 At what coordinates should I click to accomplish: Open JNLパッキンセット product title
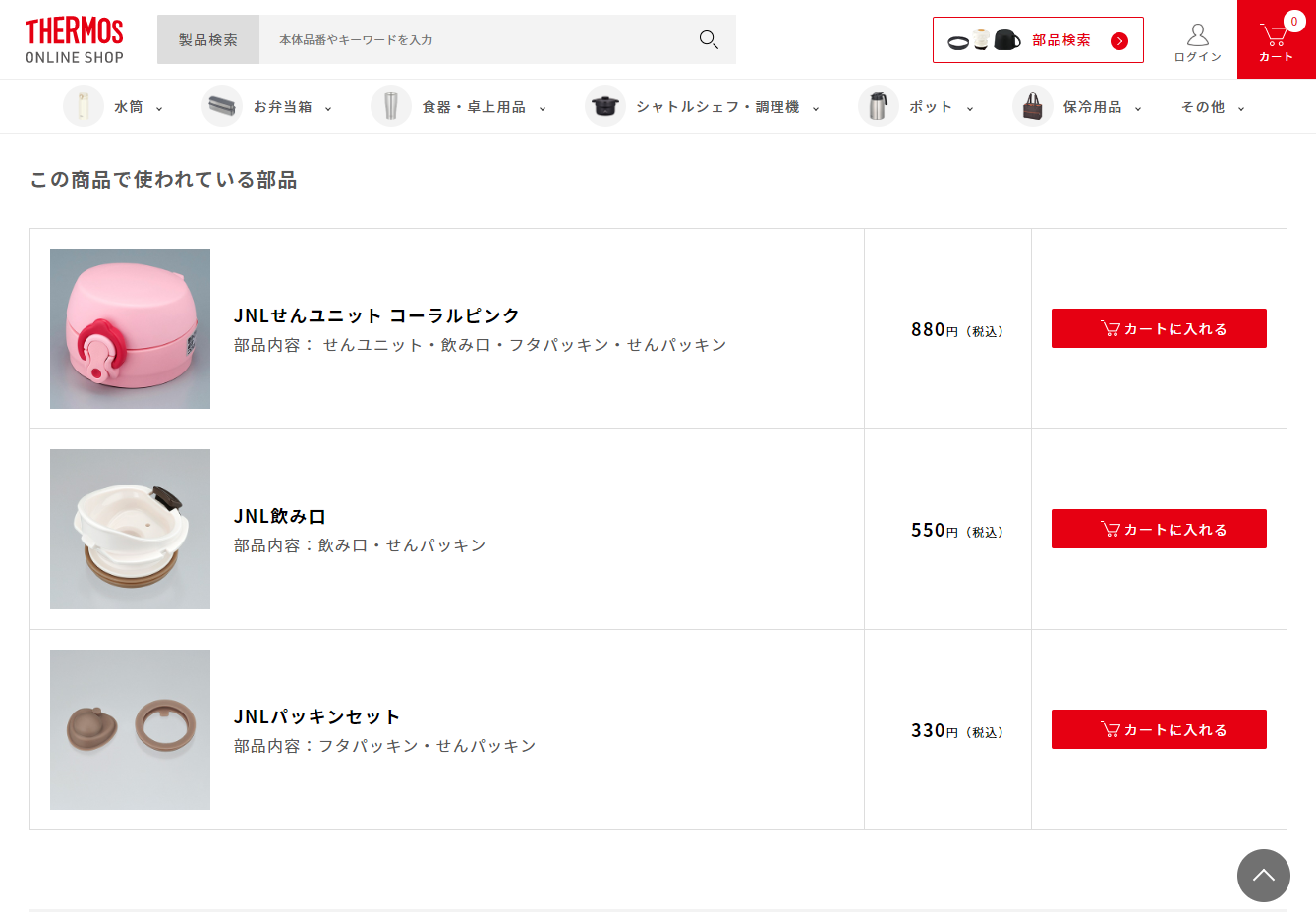point(316,716)
